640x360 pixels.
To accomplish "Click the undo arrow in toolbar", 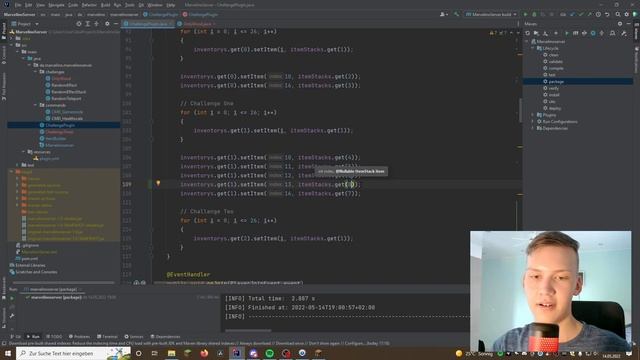I will [x=607, y=14].
